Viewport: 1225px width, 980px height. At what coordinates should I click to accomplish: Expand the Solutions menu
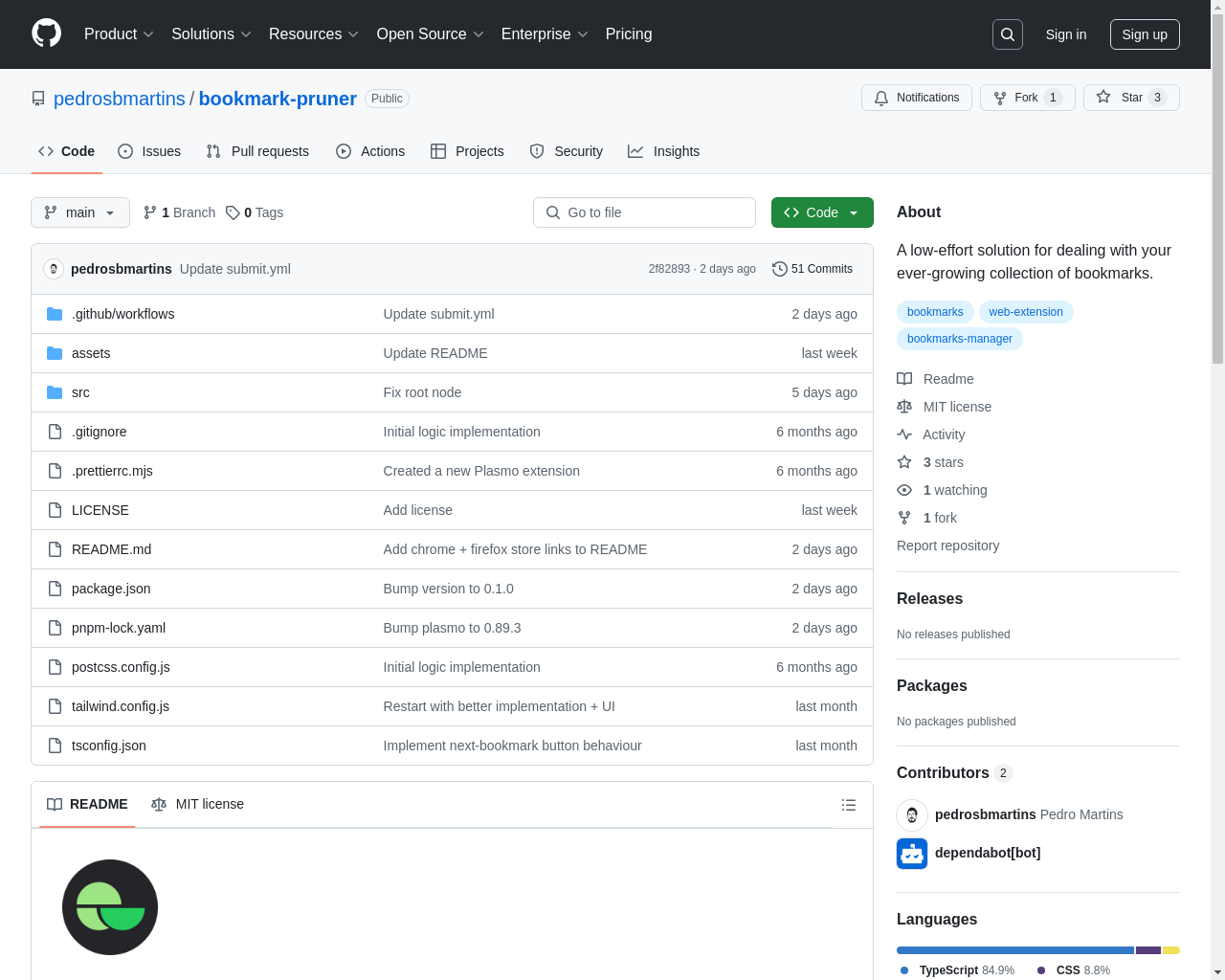coord(212,34)
